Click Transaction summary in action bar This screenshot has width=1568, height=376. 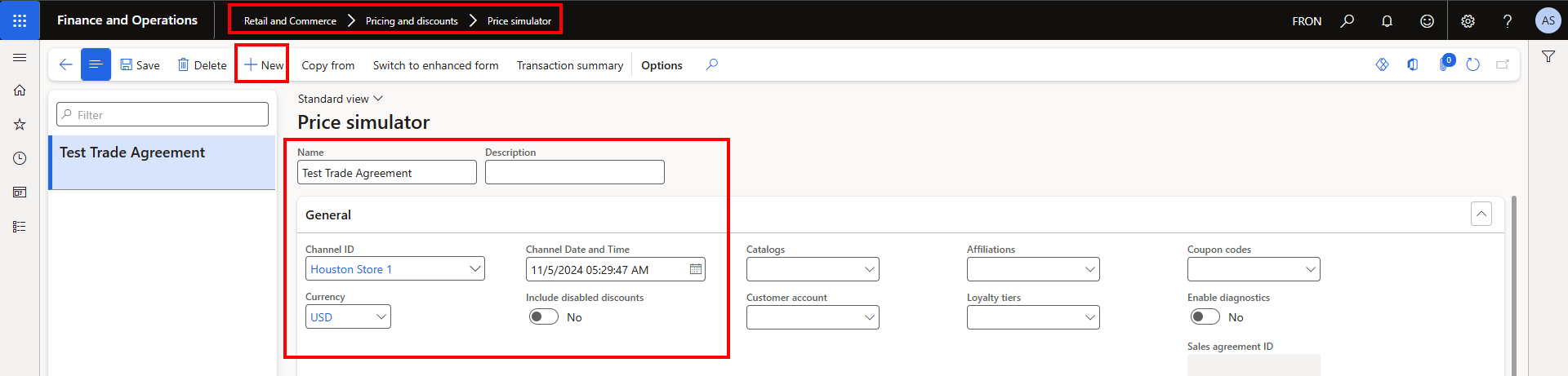coord(569,65)
